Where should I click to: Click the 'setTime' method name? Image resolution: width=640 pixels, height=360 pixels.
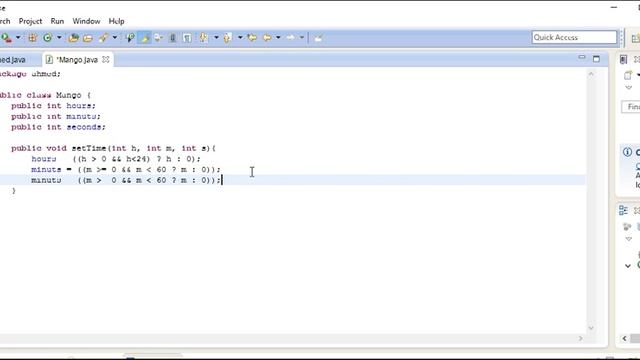[x=89, y=148]
